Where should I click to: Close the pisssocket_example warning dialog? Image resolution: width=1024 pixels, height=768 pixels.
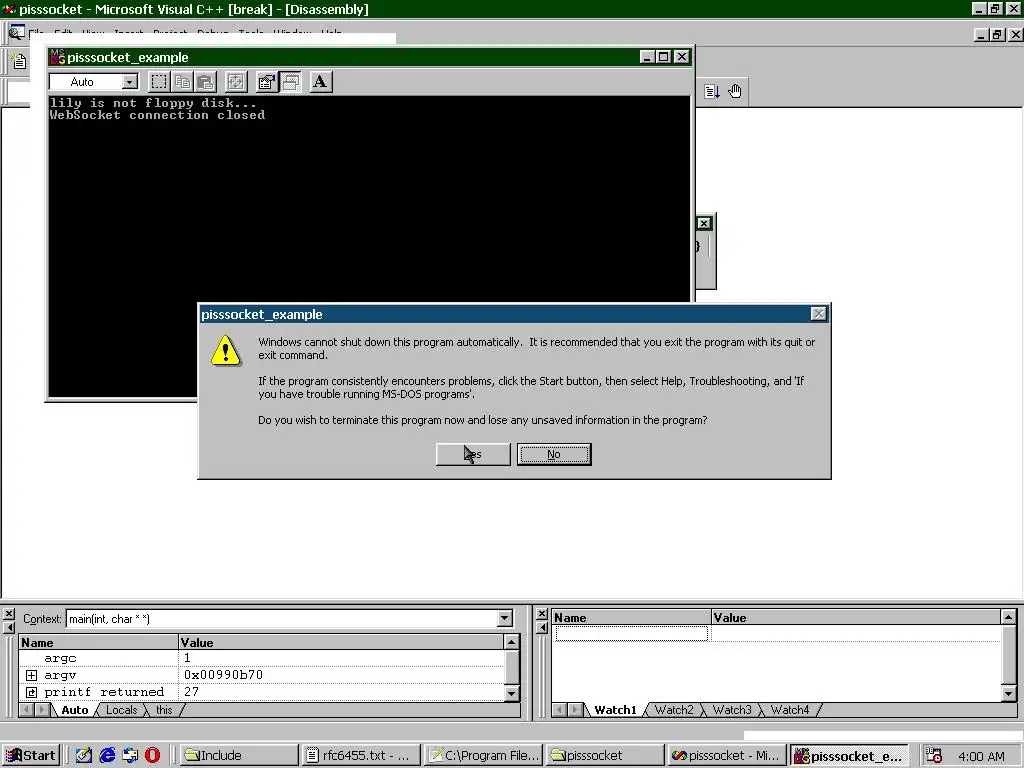tap(818, 314)
